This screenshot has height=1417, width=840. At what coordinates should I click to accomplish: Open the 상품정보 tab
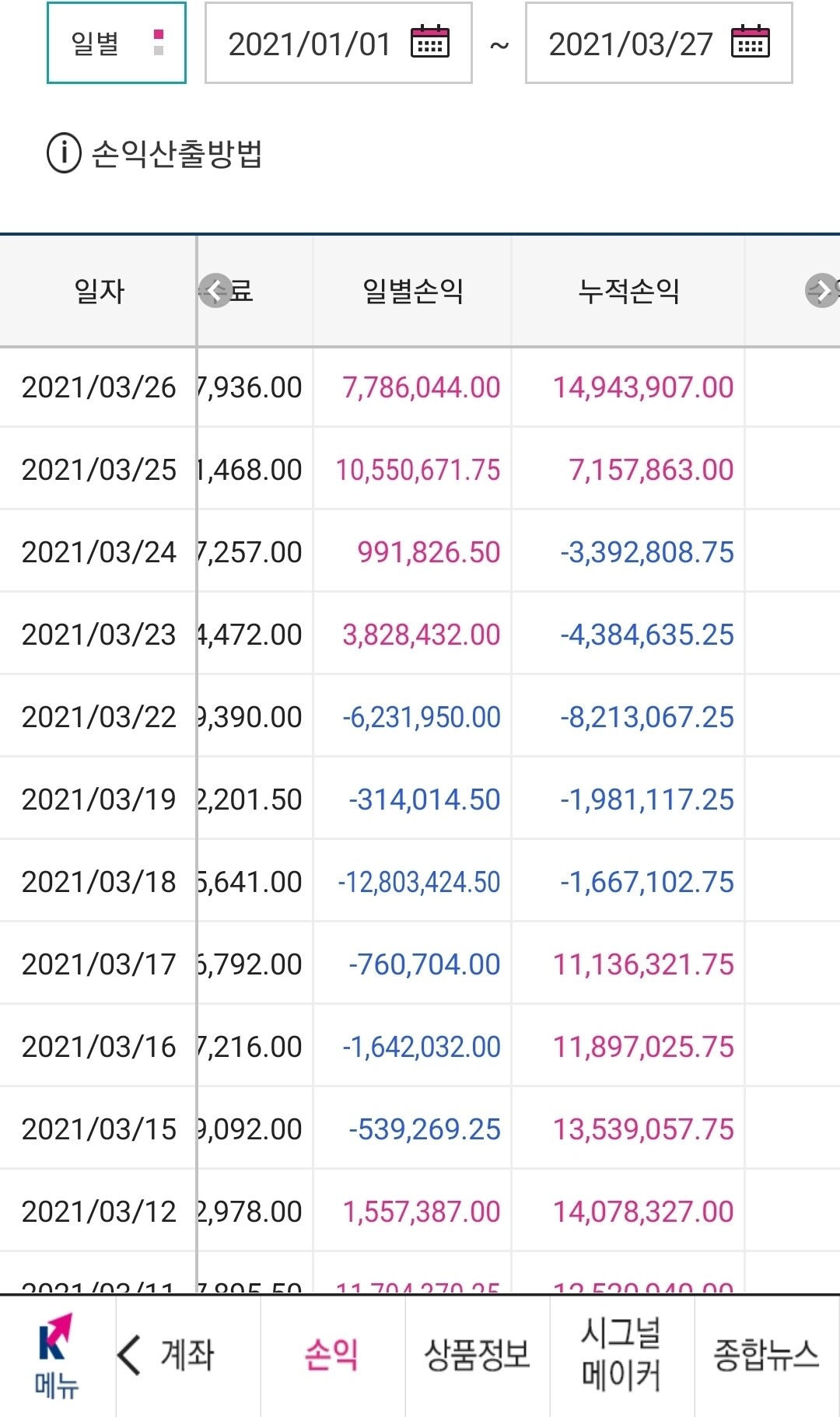click(477, 1355)
